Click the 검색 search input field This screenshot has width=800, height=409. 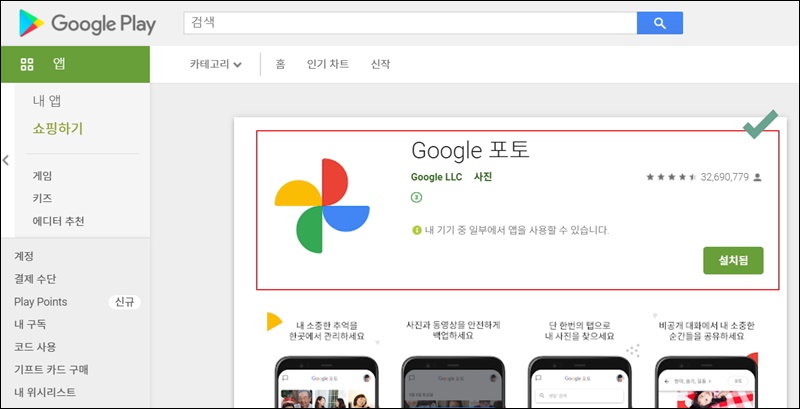click(x=410, y=23)
